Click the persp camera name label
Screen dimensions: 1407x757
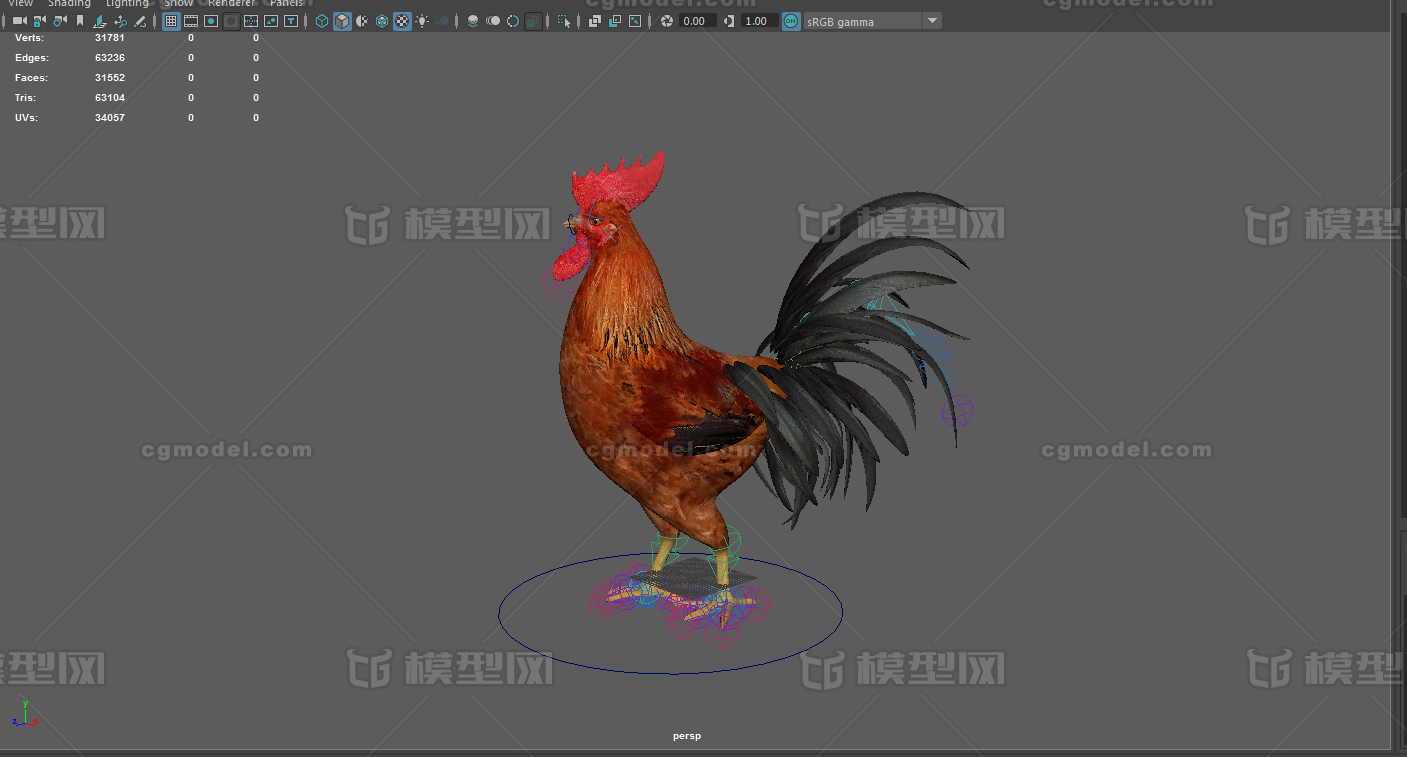[x=687, y=736]
